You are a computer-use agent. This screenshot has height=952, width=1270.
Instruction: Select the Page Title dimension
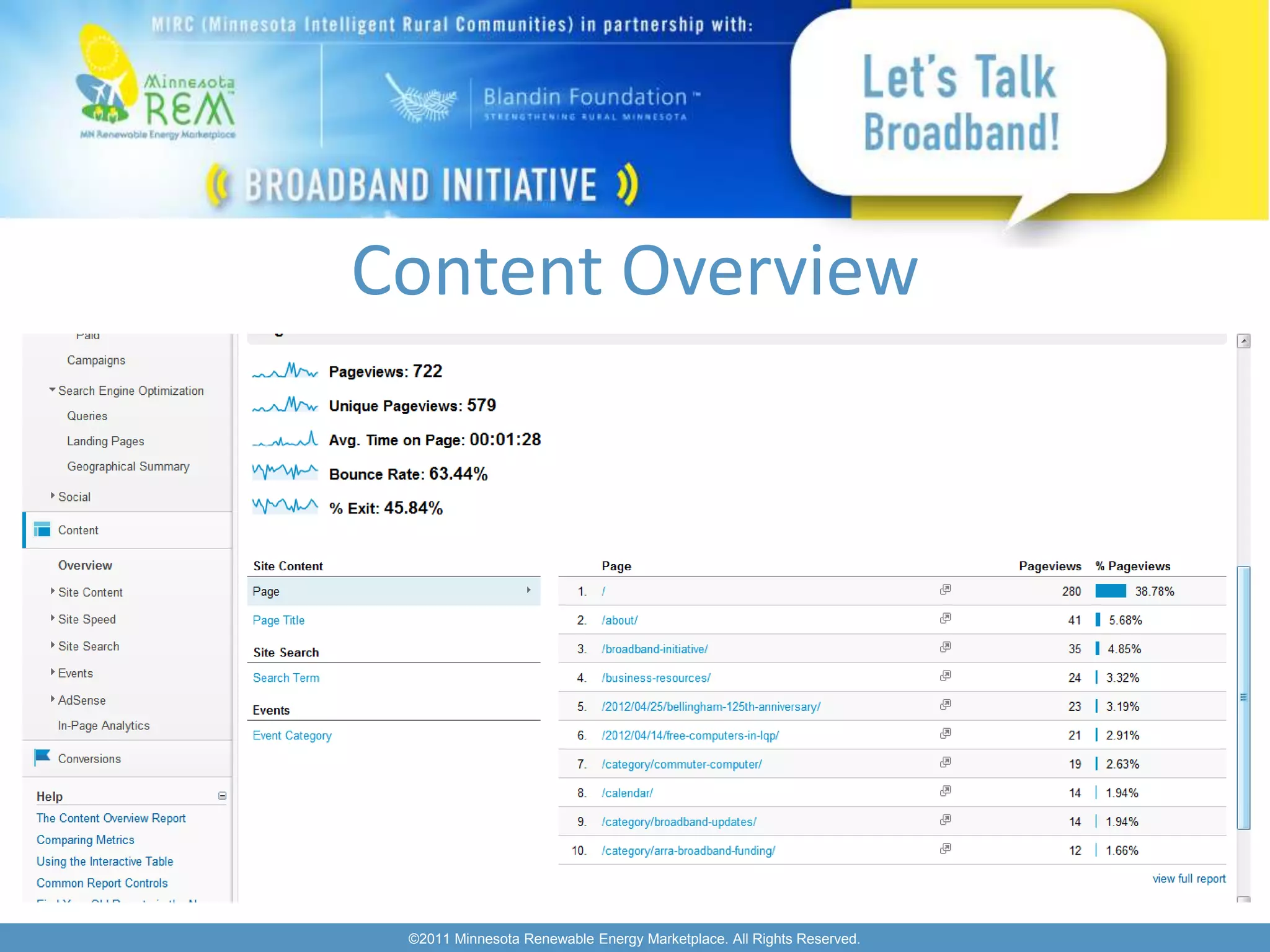(x=278, y=620)
